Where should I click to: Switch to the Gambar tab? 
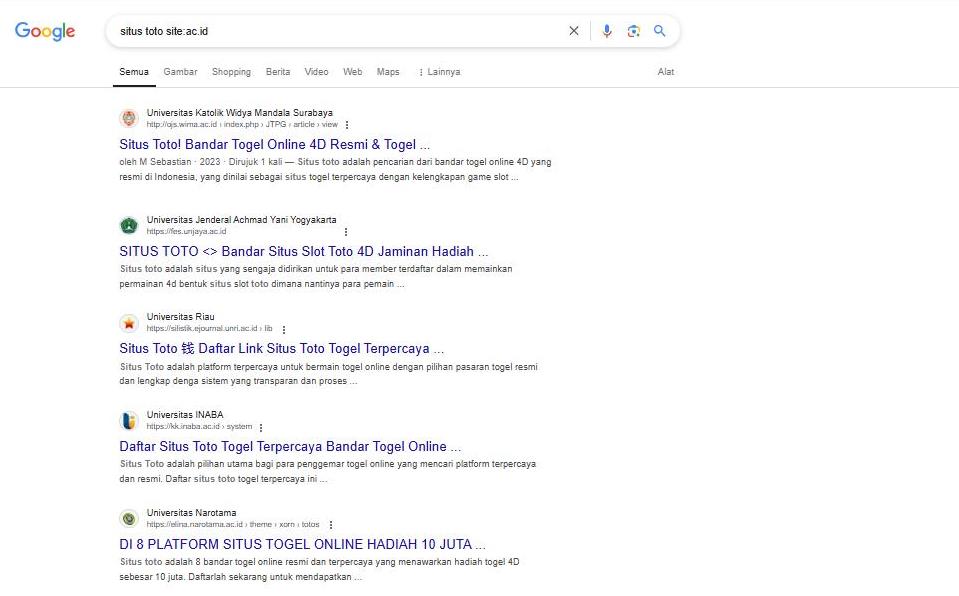click(180, 72)
